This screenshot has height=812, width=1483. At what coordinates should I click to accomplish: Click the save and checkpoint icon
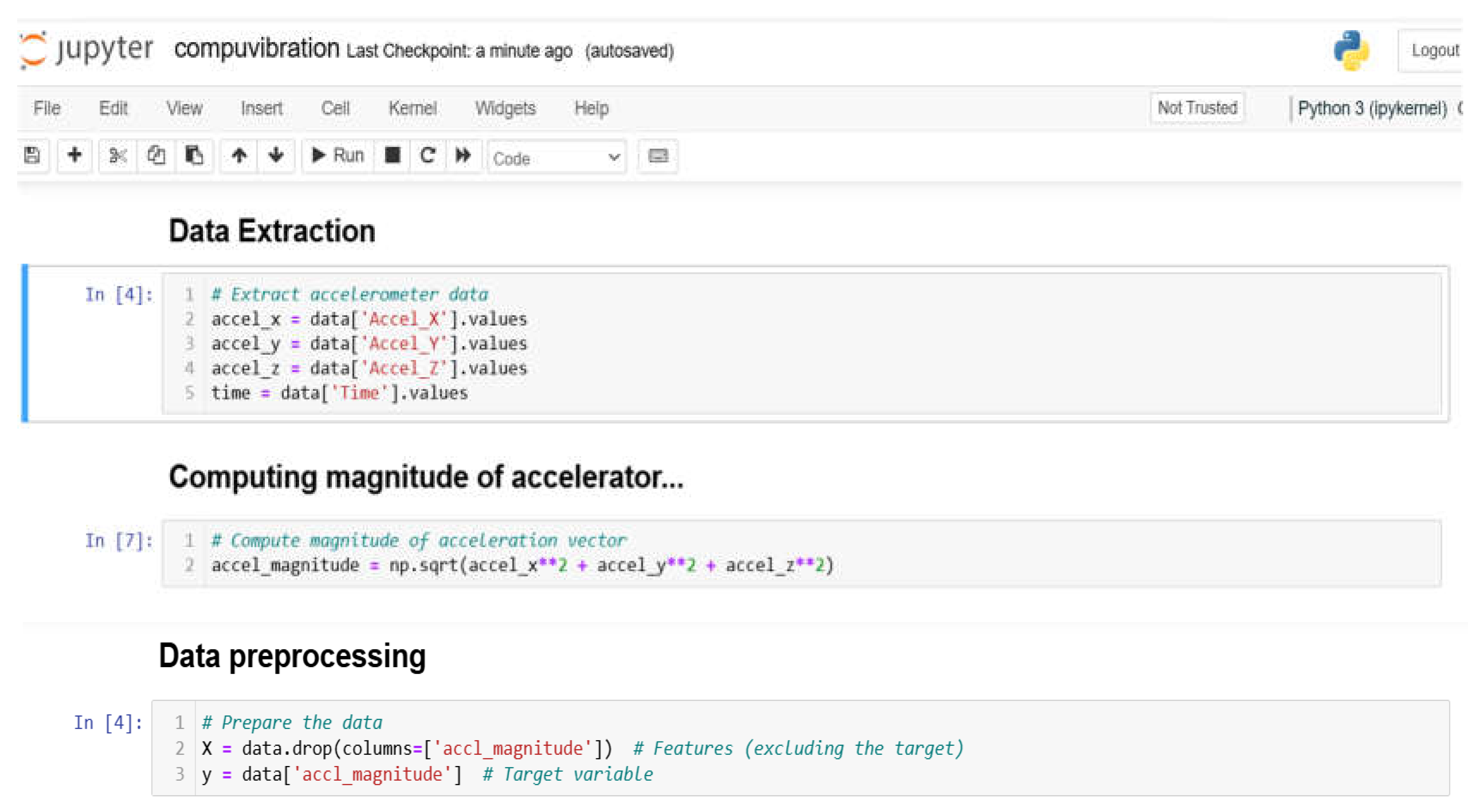coord(32,156)
